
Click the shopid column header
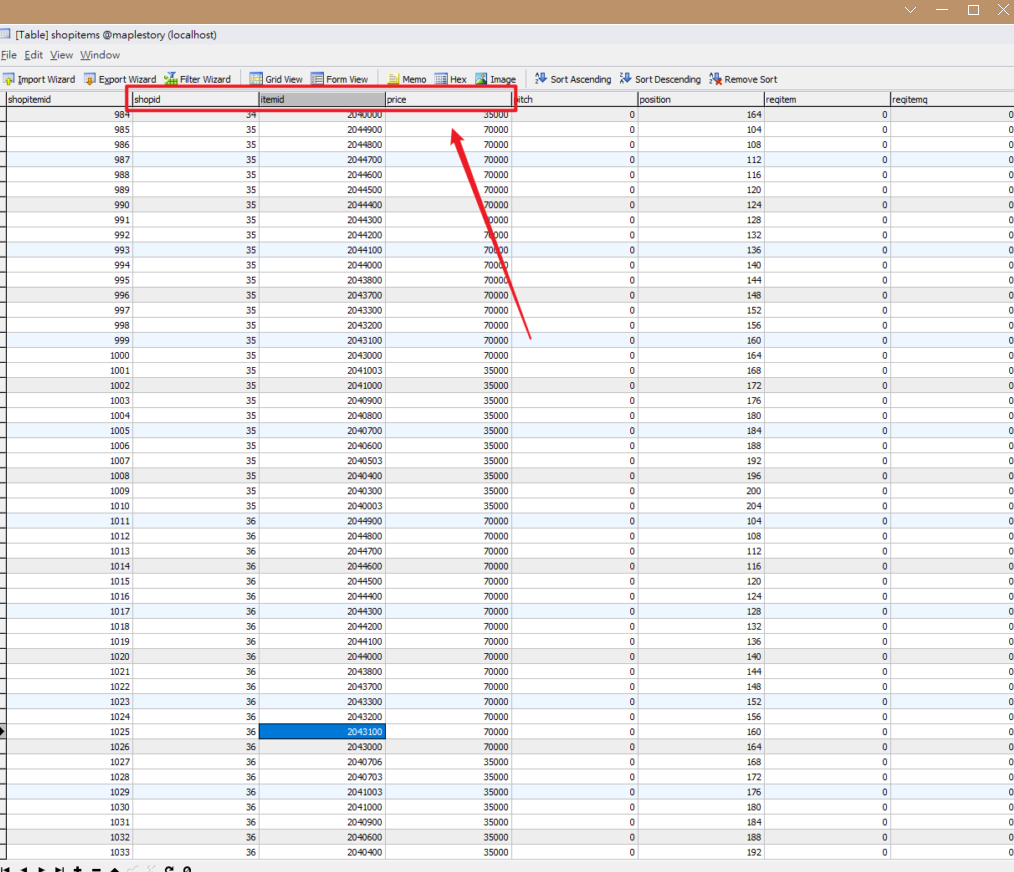195,99
